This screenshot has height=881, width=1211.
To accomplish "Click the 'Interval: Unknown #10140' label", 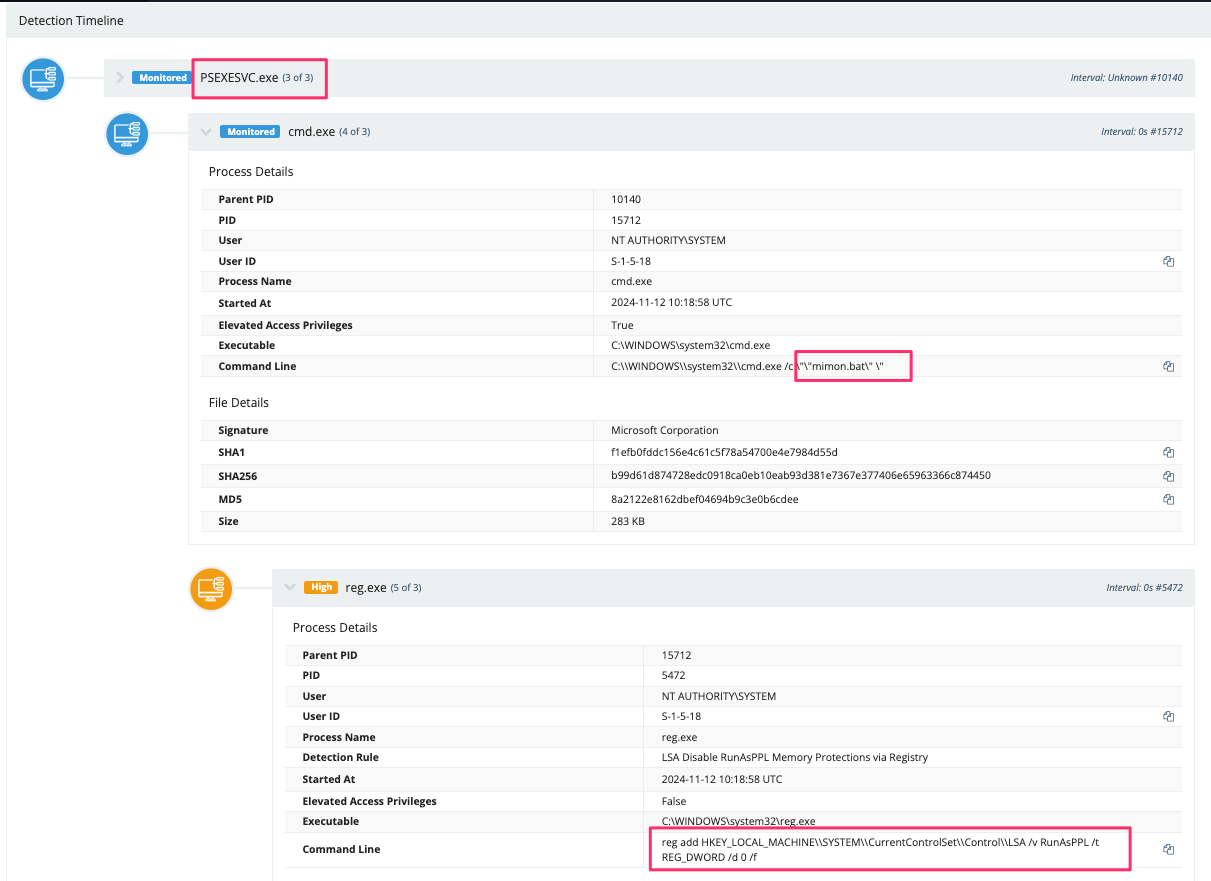I will pyautogui.click(x=1126, y=78).
